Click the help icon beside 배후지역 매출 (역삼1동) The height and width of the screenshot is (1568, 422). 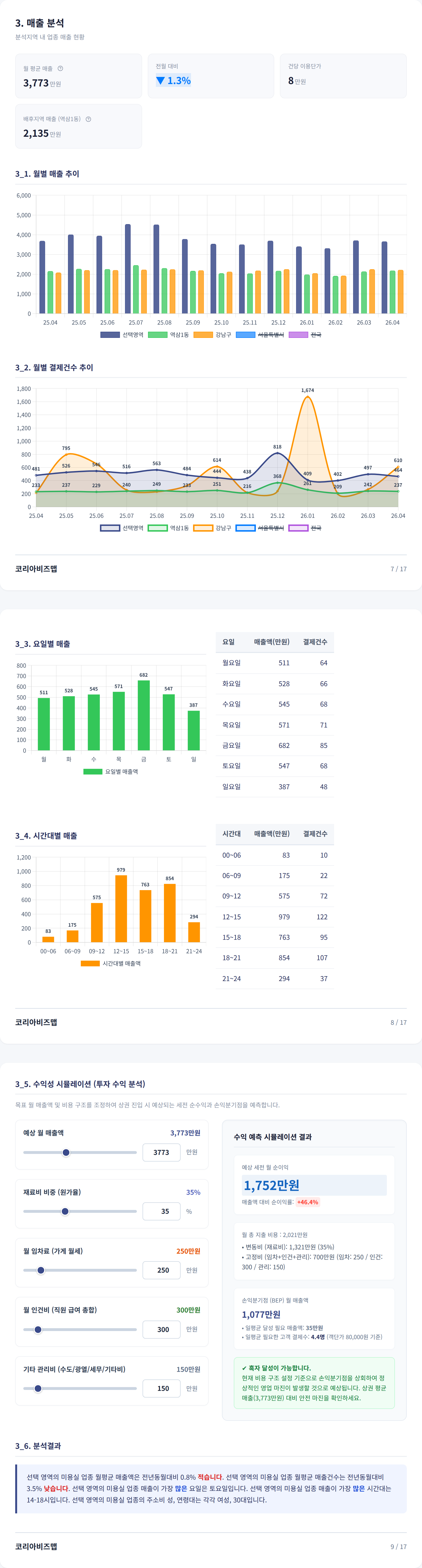click(x=88, y=119)
